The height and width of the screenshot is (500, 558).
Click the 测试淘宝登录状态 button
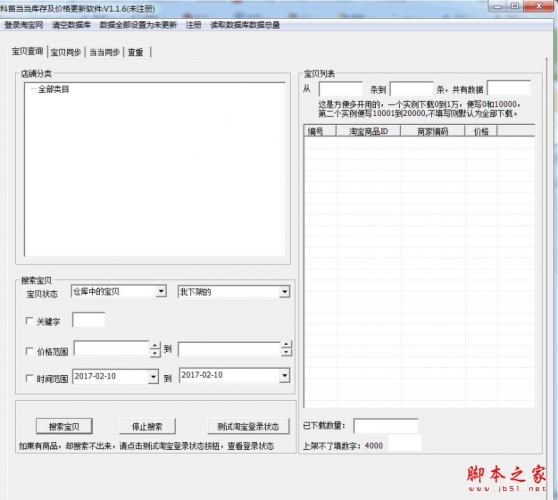pyautogui.click(x=248, y=426)
